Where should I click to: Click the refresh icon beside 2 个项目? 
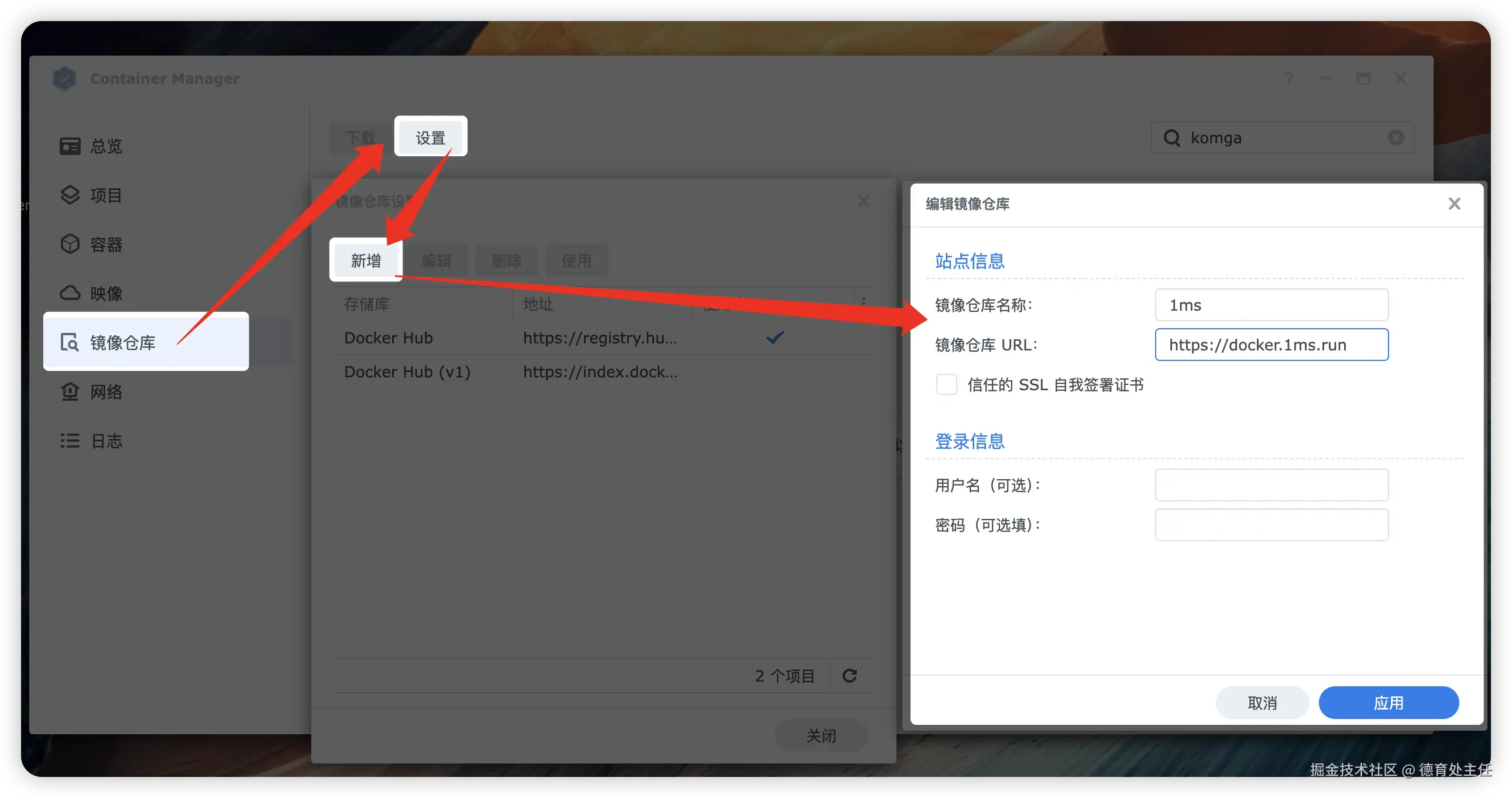pos(849,676)
